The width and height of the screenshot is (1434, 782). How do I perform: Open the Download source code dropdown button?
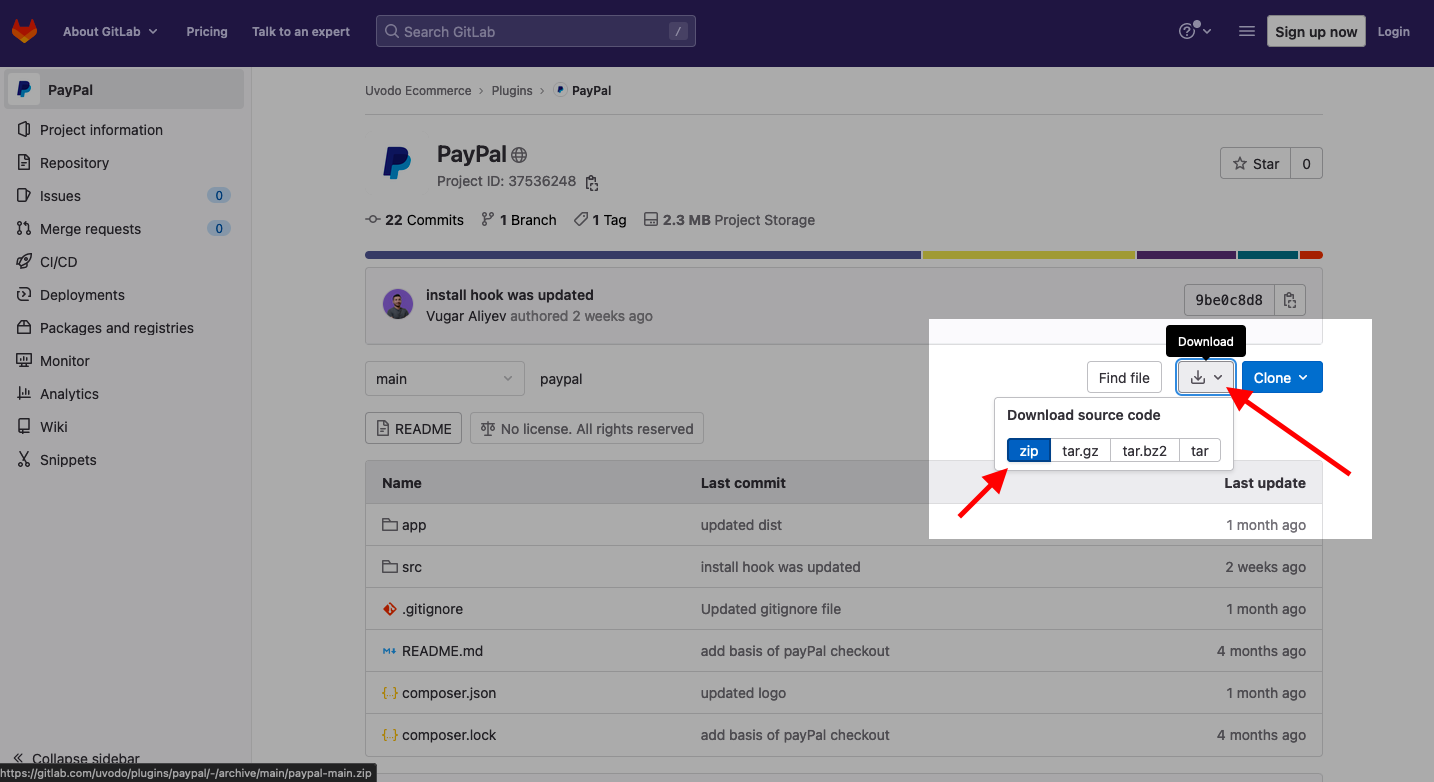pyautogui.click(x=1206, y=378)
